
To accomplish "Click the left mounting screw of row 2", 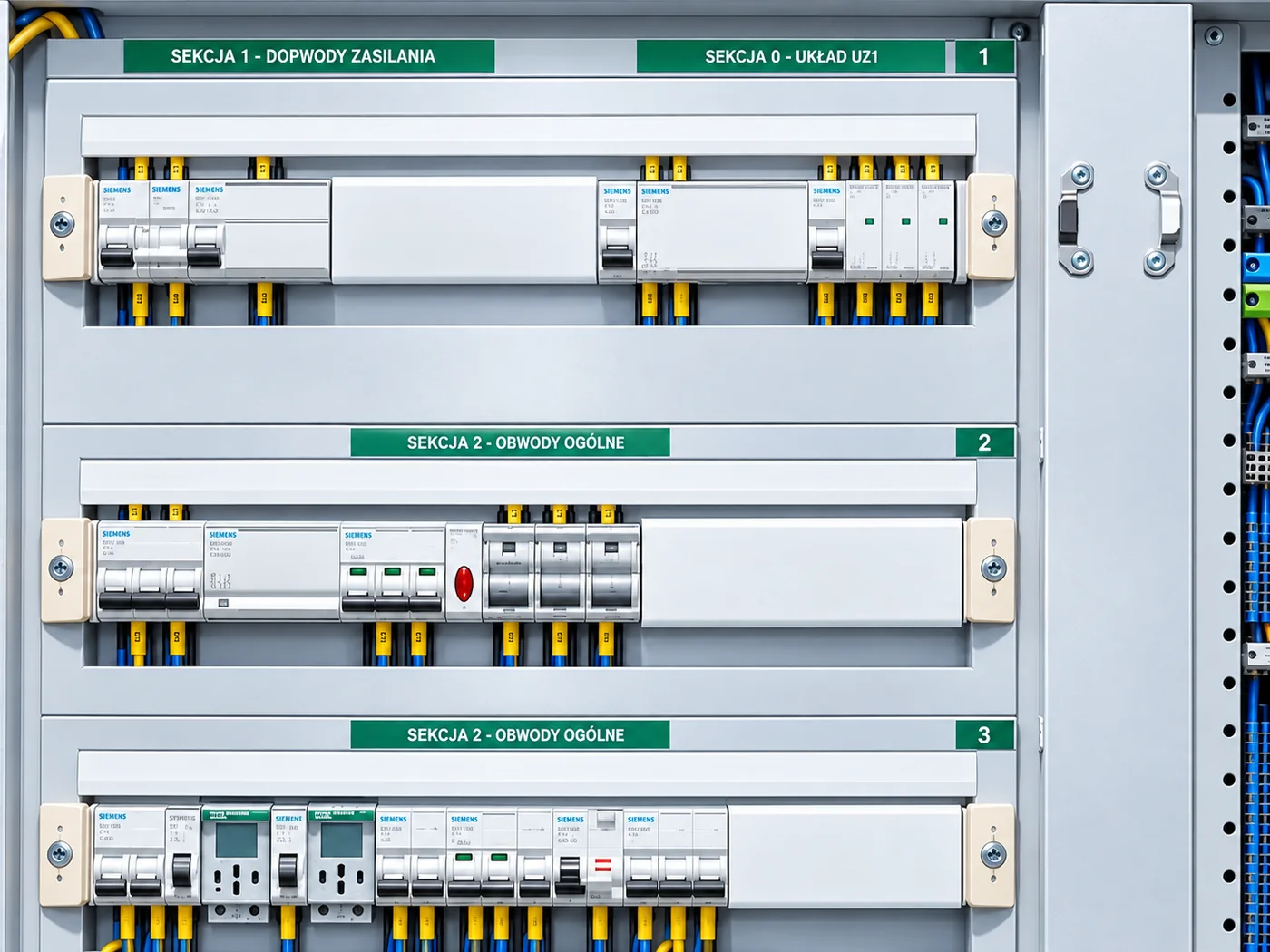I will (61, 568).
